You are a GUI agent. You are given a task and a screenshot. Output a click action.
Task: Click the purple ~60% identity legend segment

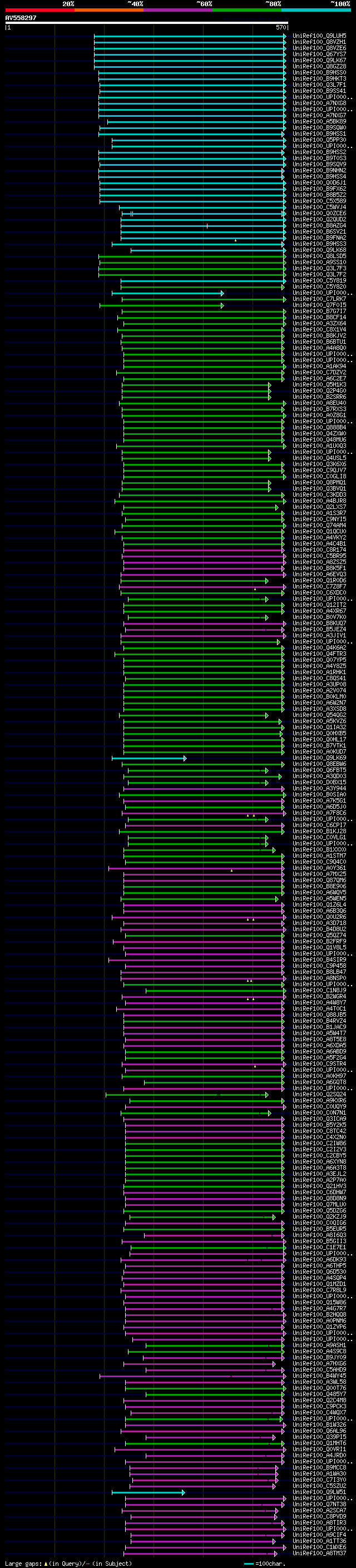pos(177,10)
